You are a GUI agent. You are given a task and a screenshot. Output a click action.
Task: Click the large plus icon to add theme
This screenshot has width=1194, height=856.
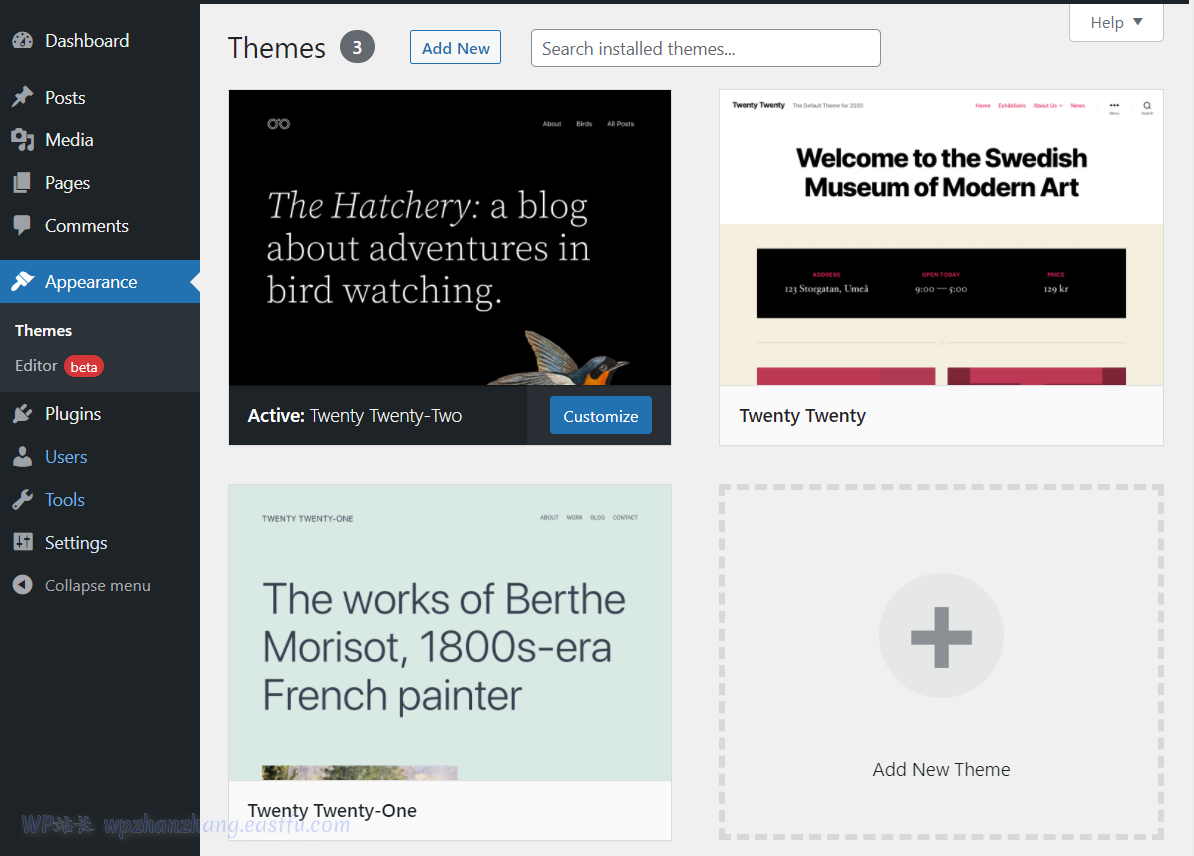click(941, 637)
